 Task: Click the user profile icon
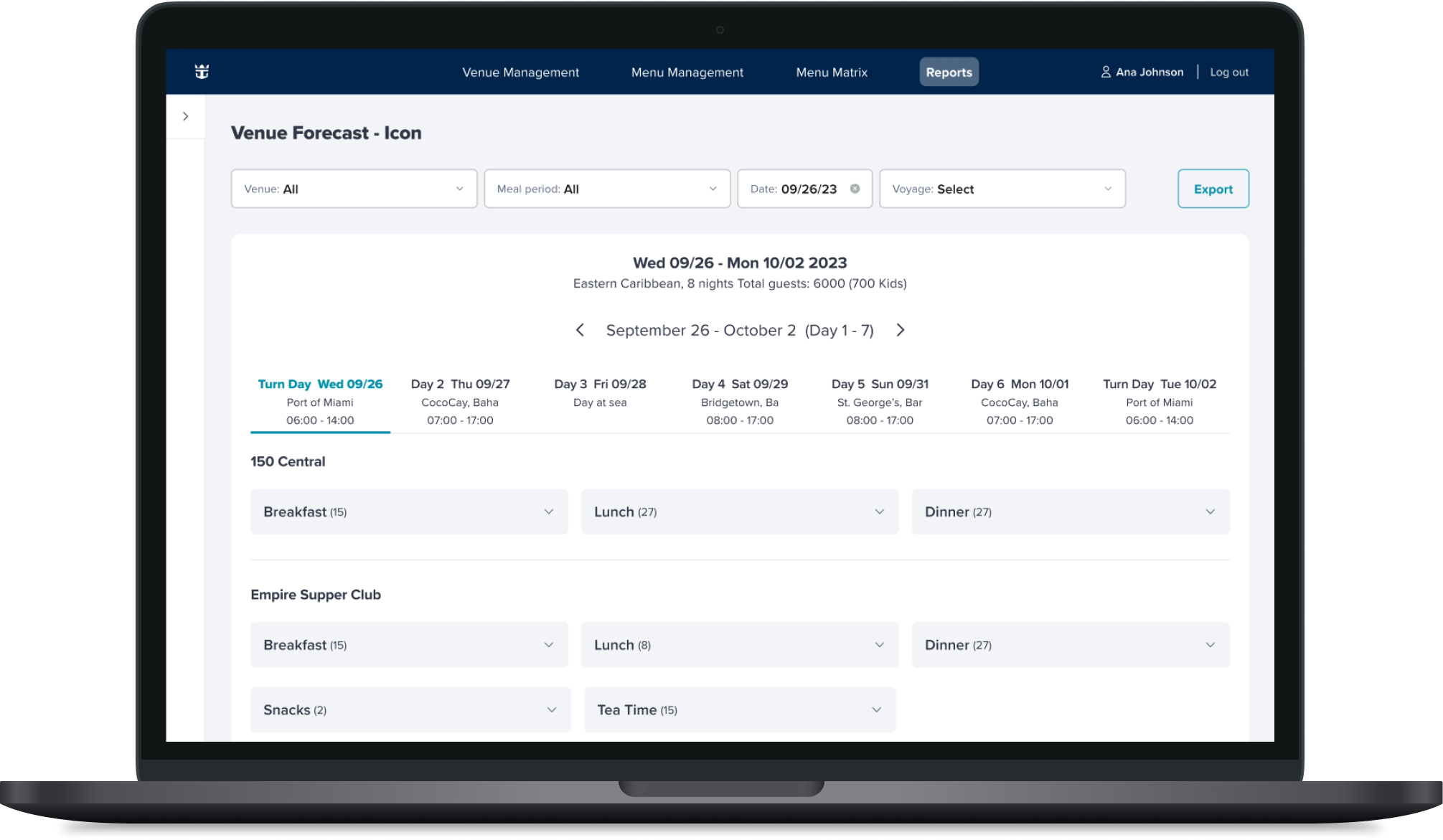(x=1106, y=72)
